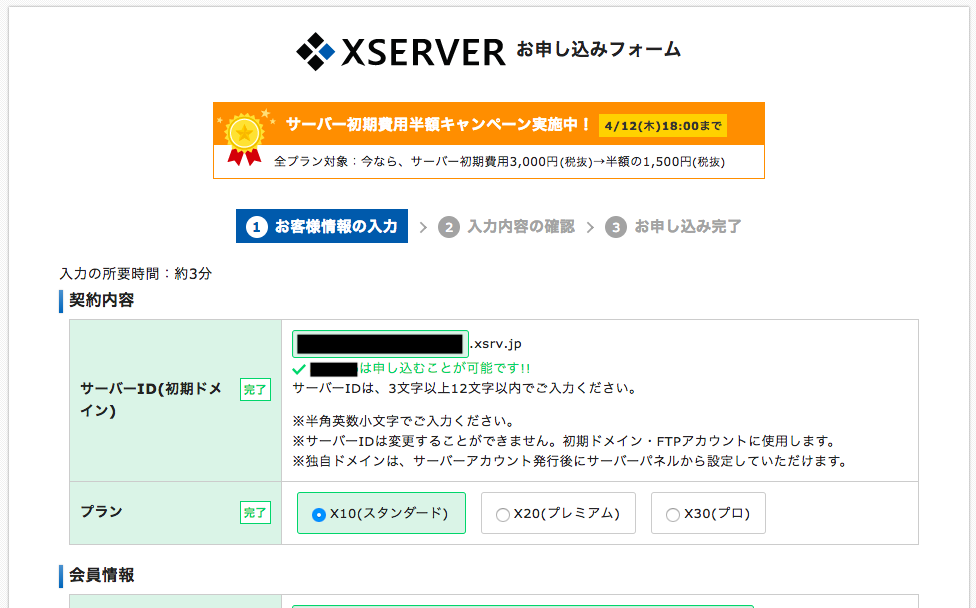Click the step 1 number circle
The width and height of the screenshot is (976, 608).
pos(256,227)
